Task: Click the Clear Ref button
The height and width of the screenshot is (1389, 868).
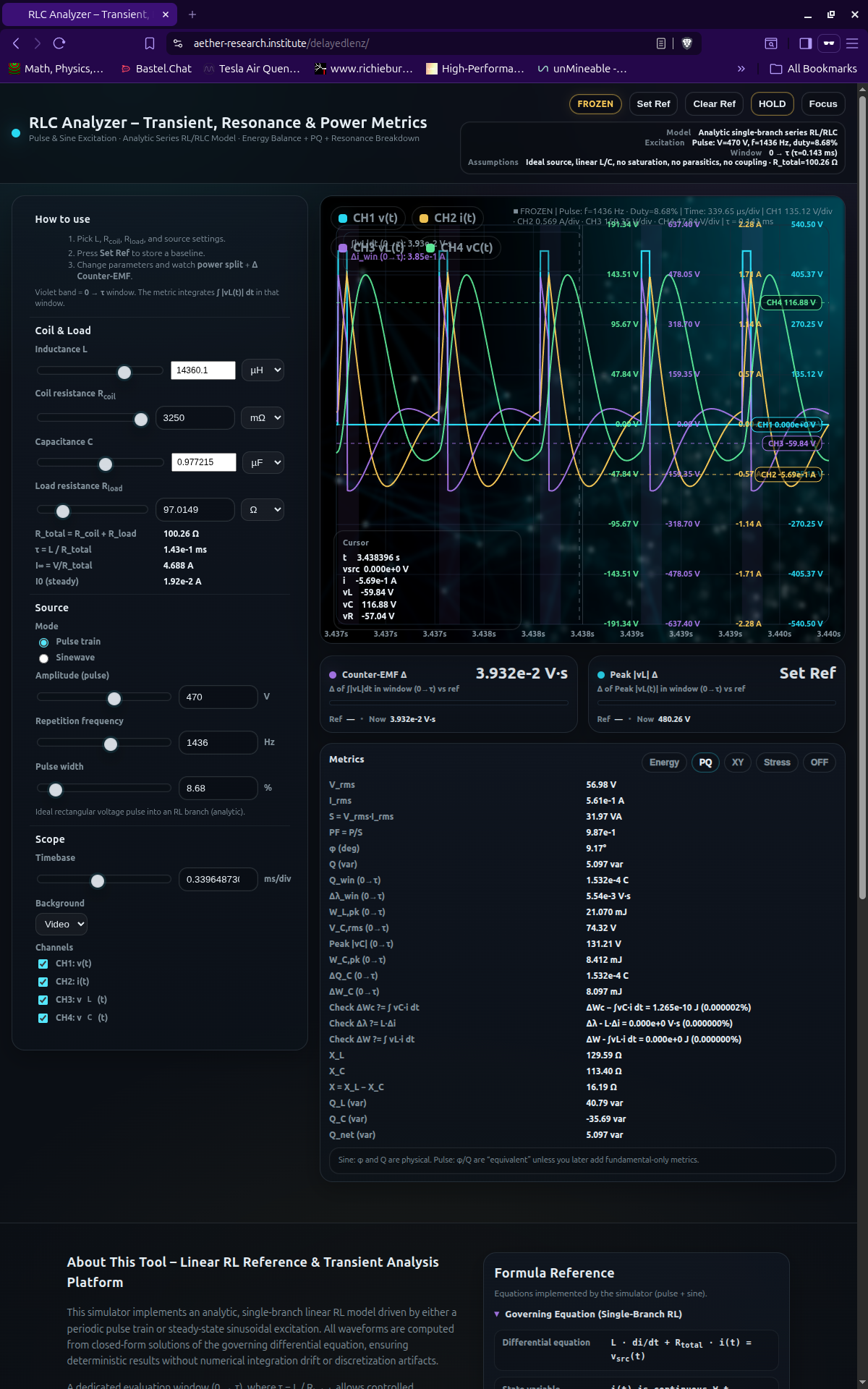Action: (x=714, y=104)
